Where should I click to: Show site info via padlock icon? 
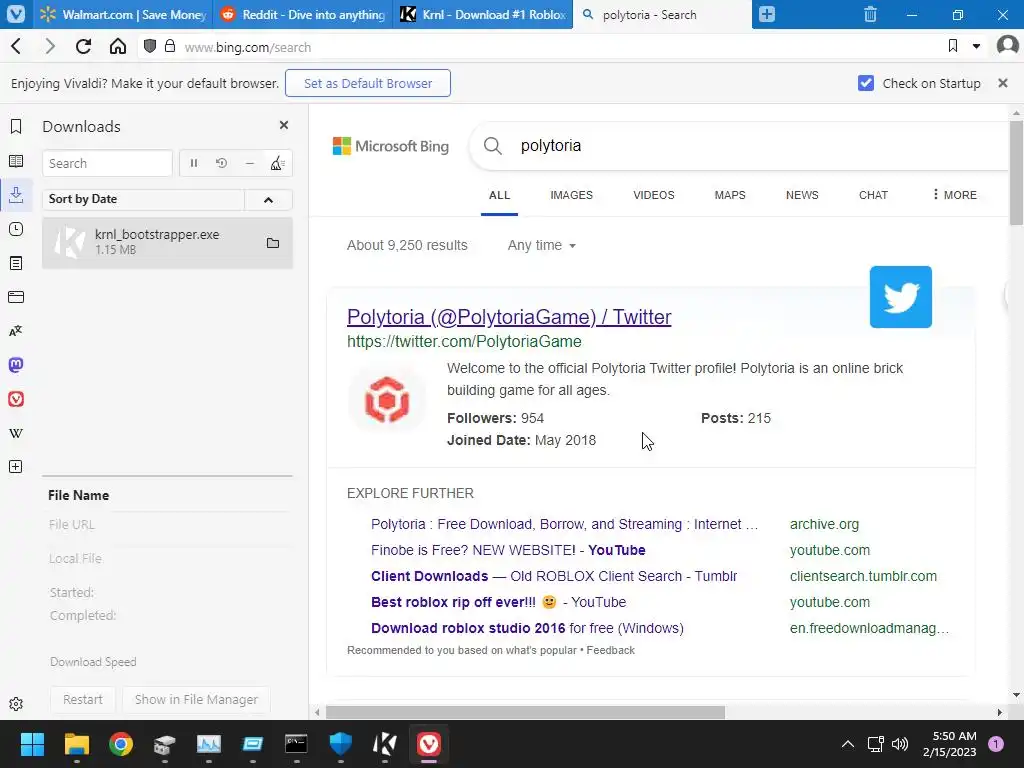pos(170,46)
